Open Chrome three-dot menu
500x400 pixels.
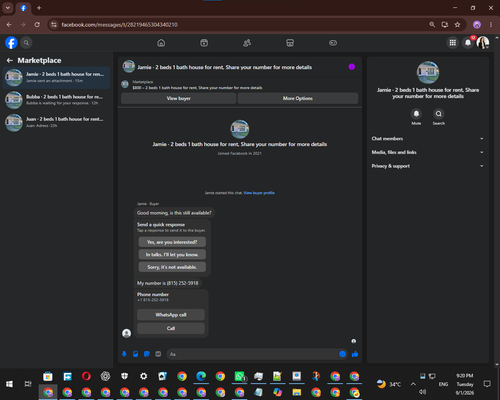point(491,25)
